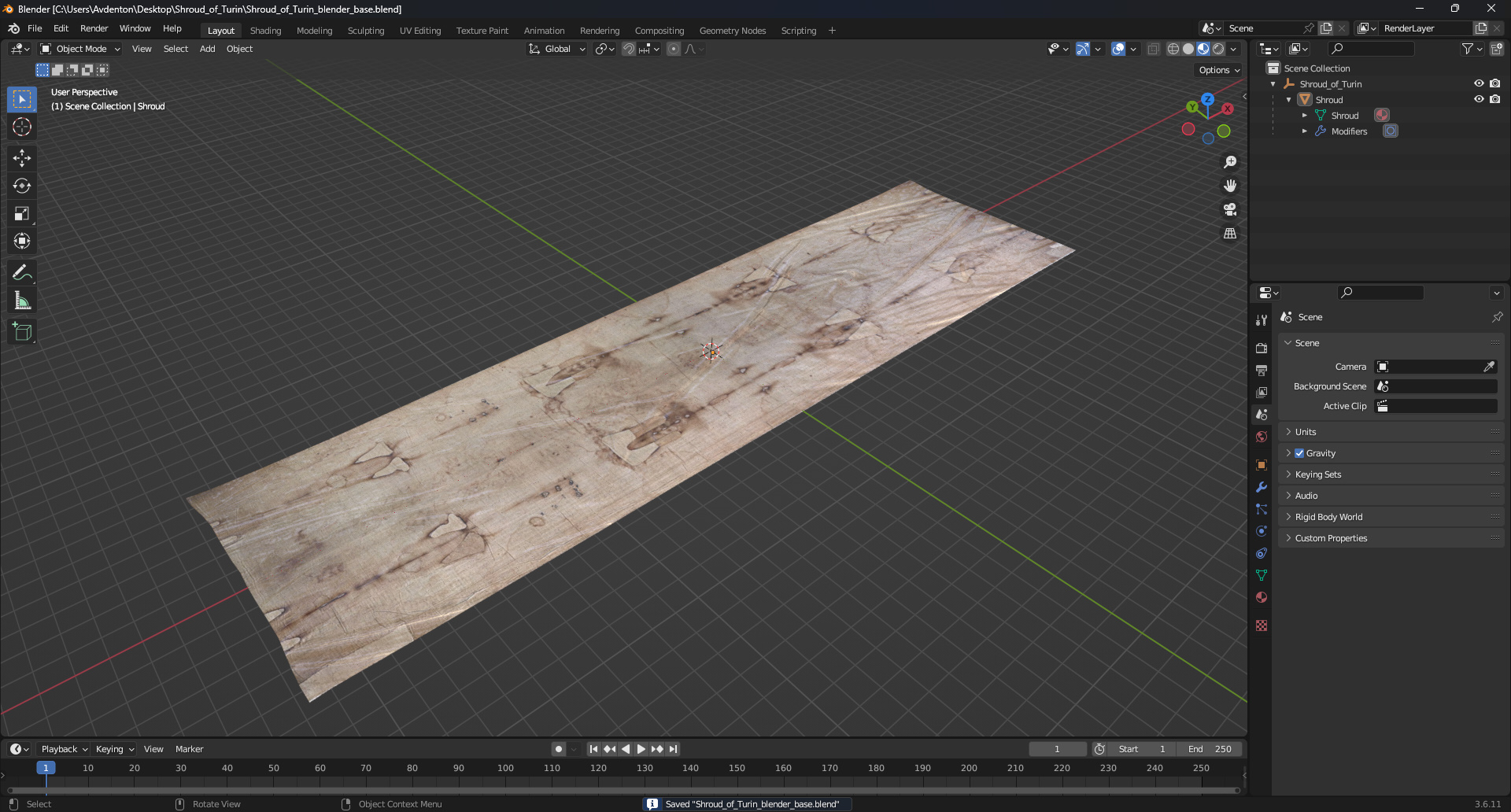Select the Add Cube tool
1511x812 pixels.
point(22,332)
